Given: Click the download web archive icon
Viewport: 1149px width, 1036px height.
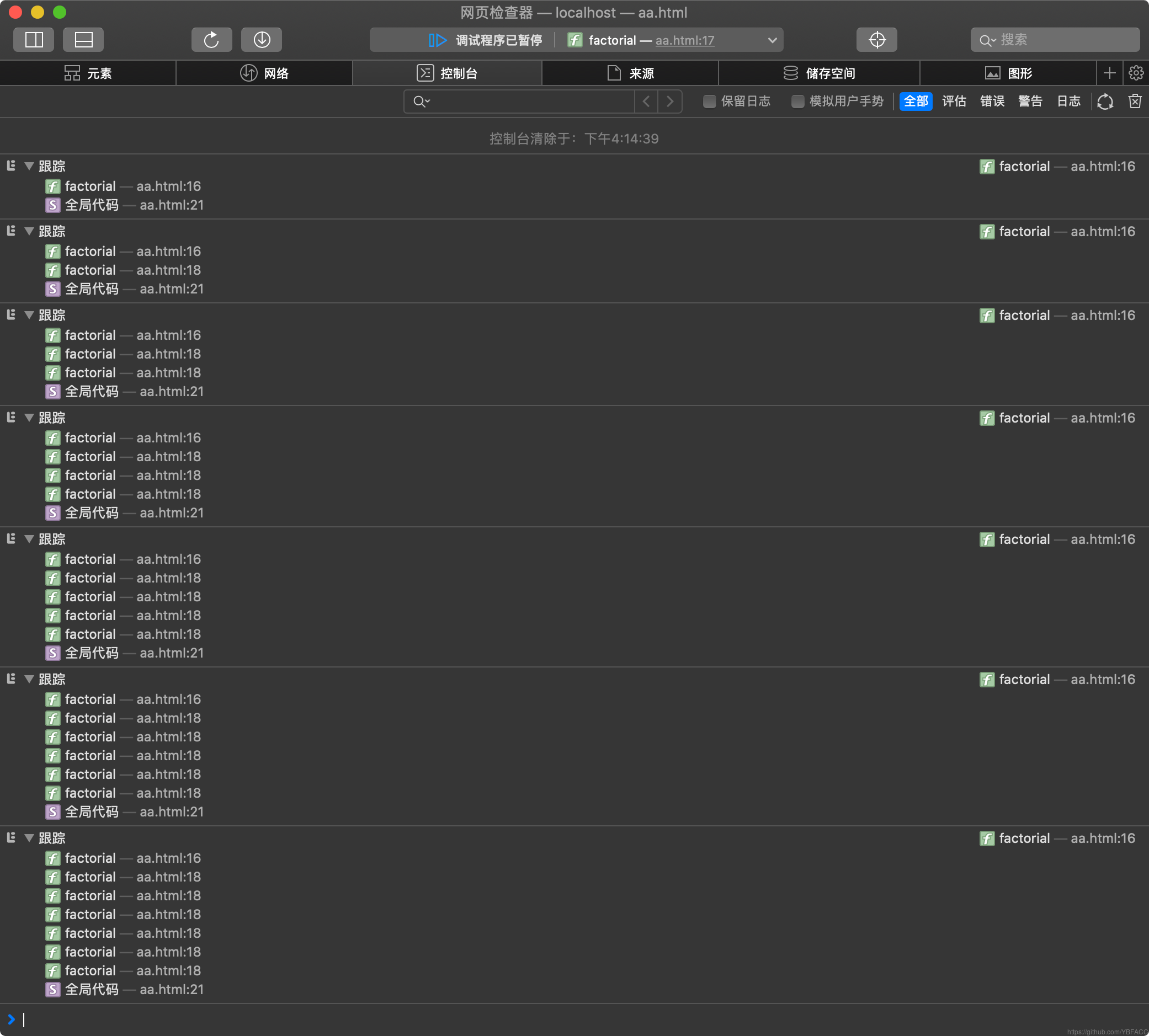Looking at the screenshot, I should [x=262, y=40].
